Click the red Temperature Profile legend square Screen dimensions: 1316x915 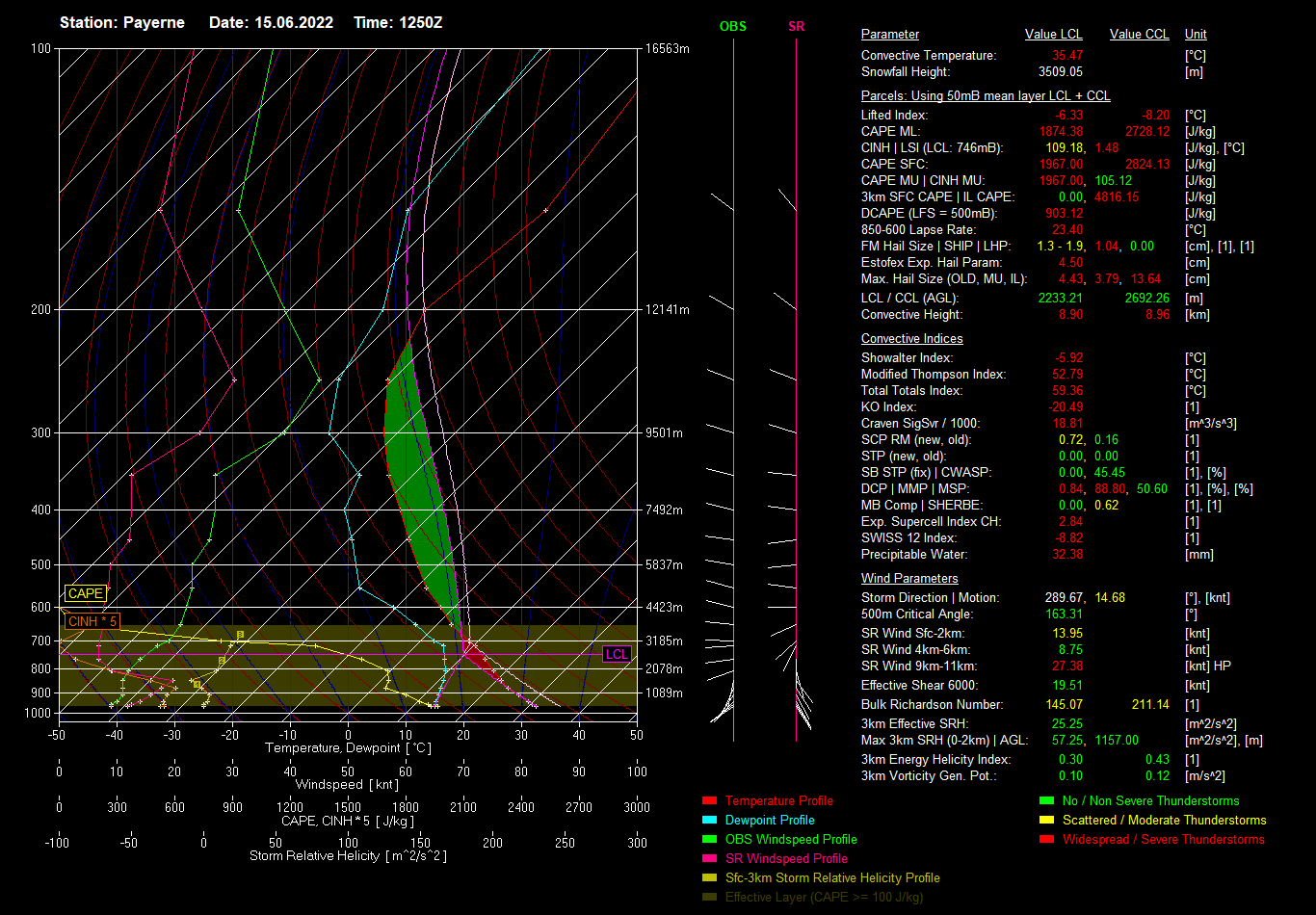(x=710, y=801)
